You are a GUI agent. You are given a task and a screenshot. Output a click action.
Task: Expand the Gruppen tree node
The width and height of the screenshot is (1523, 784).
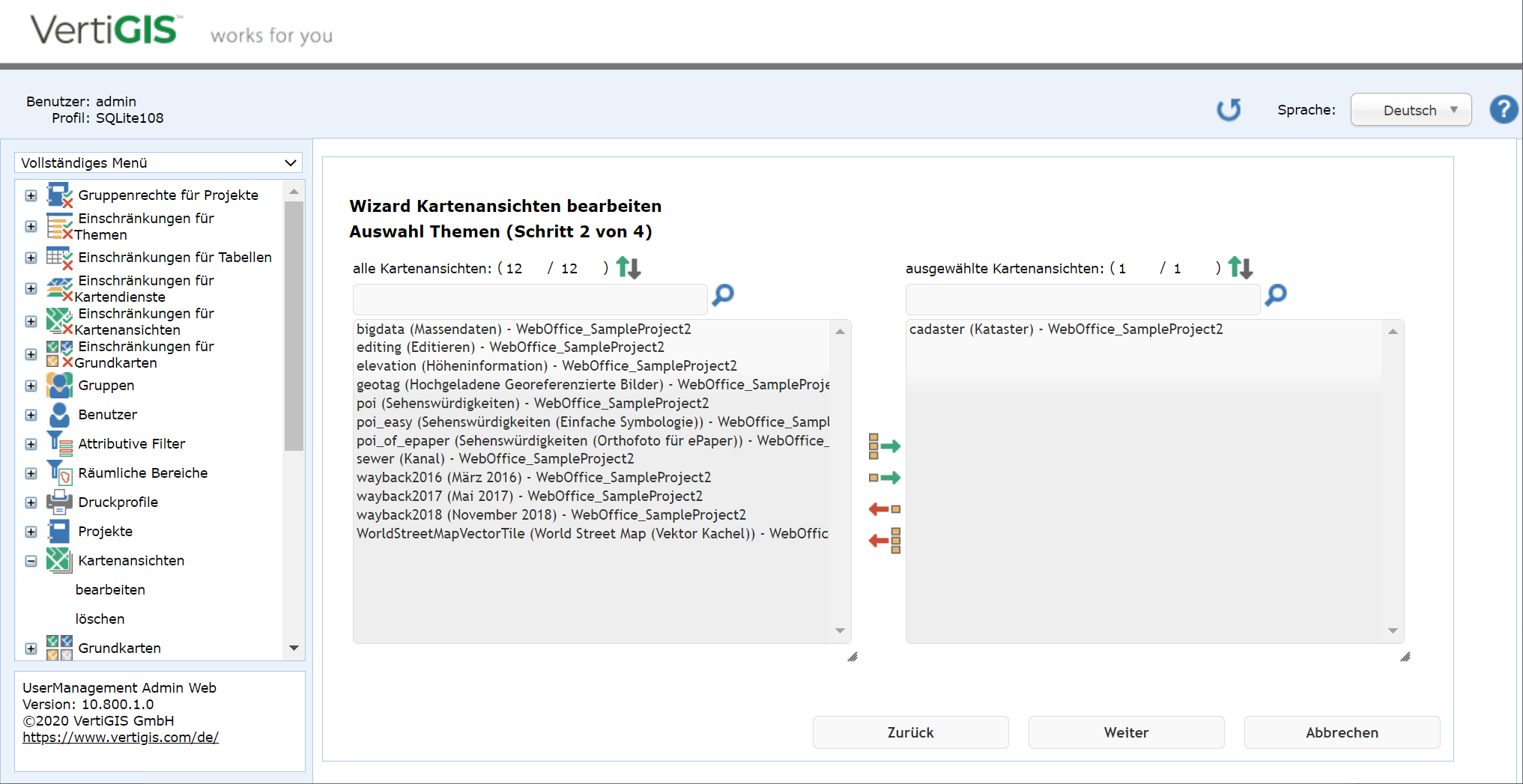click(x=31, y=386)
